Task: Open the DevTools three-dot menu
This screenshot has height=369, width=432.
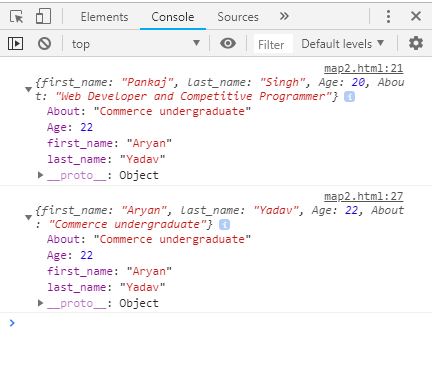Action: pyautogui.click(x=388, y=16)
